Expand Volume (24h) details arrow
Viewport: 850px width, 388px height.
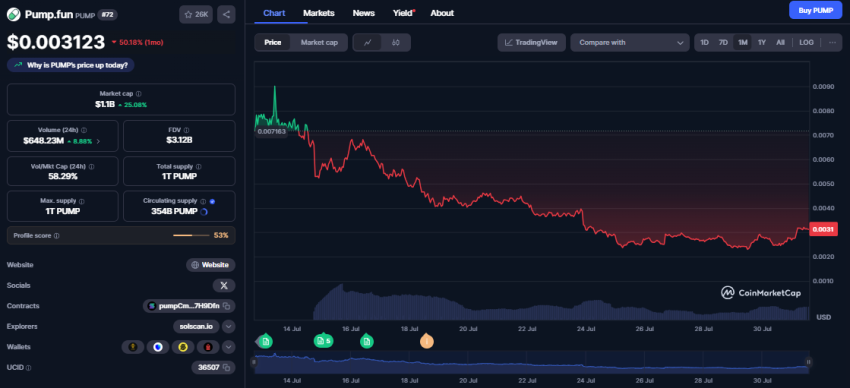(98, 141)
